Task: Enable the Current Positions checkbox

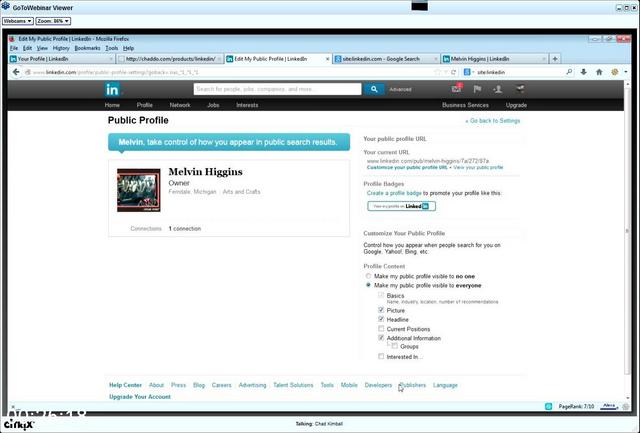Action: click(381, 329)
